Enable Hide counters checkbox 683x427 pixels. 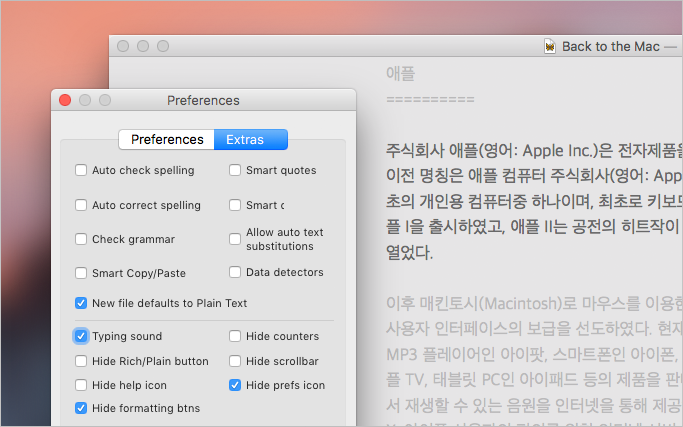pyautogui.click(x=235, y=336)
